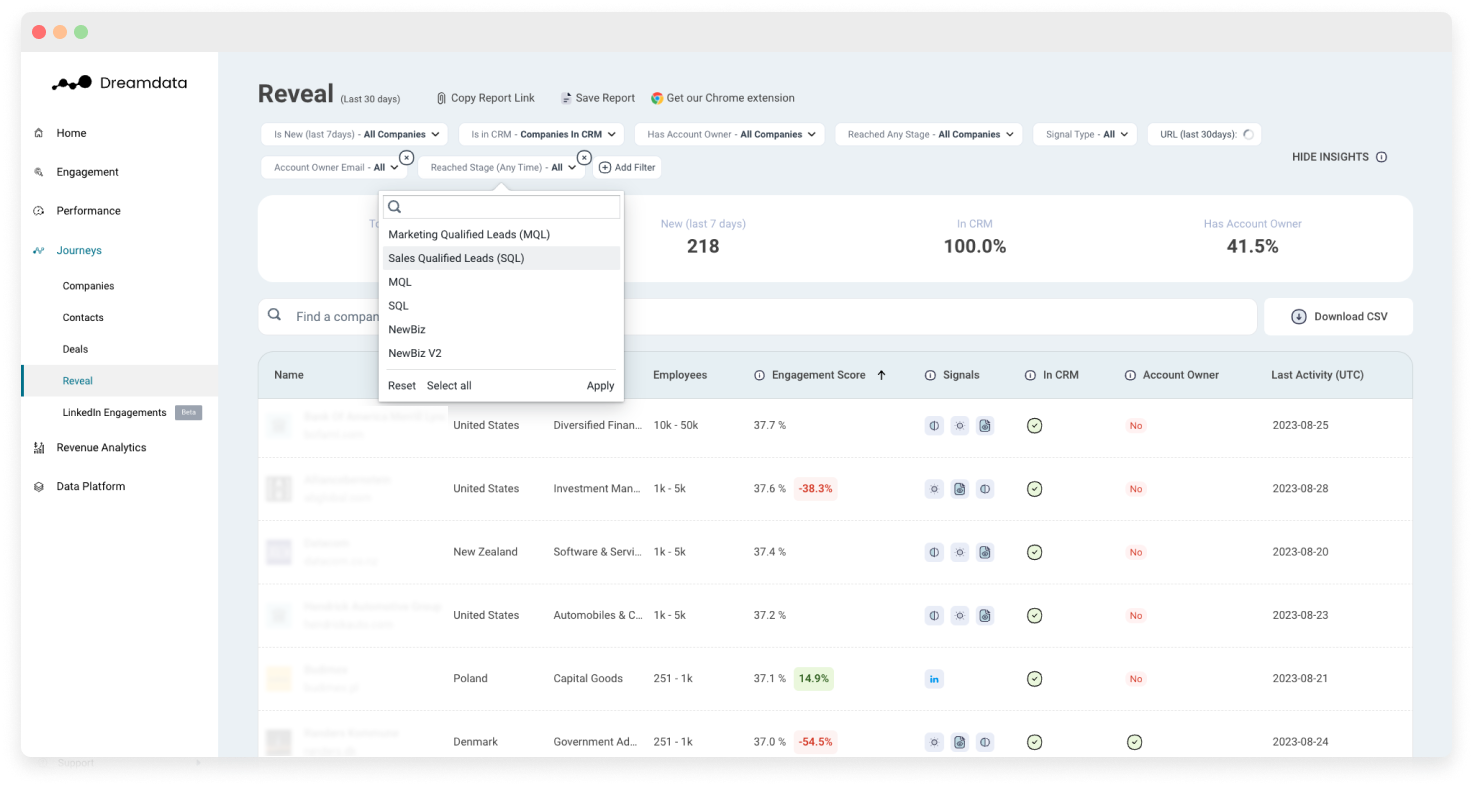The height and width of the screenshot is (789, 1473).
Task: Select Contacts under Journeys
Action: pyautogui.click(x=83, y=318)
